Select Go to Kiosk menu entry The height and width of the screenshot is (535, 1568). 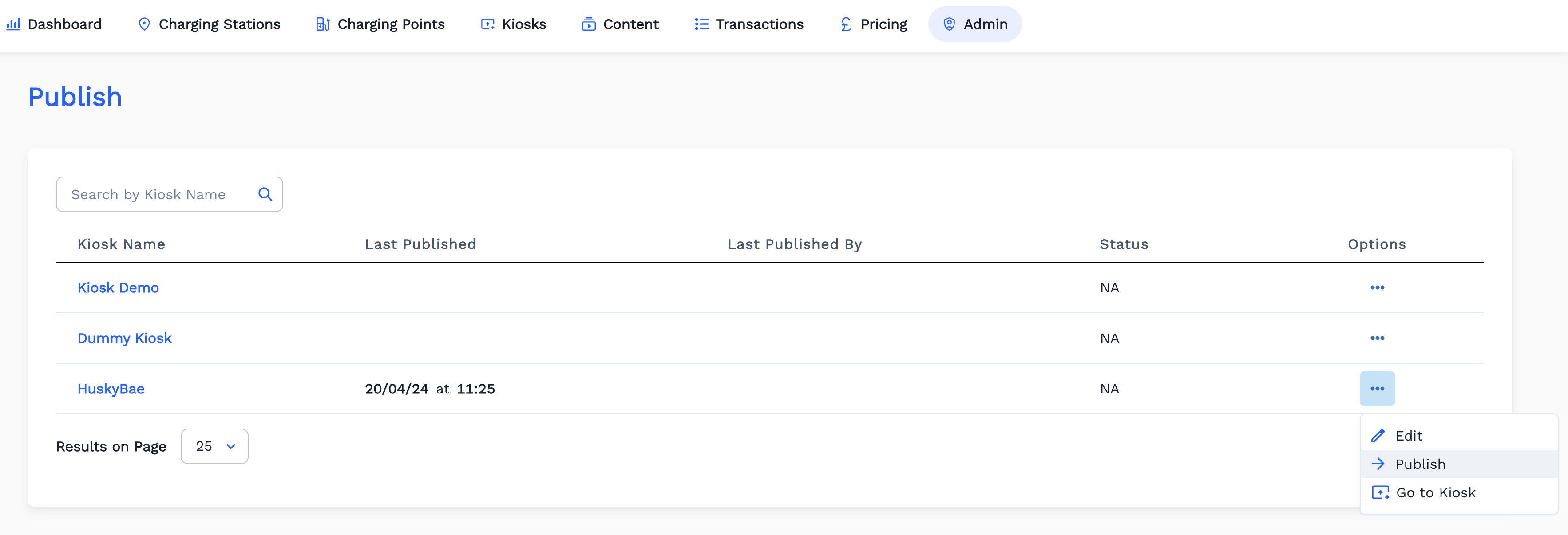(x=1435, y=492)
